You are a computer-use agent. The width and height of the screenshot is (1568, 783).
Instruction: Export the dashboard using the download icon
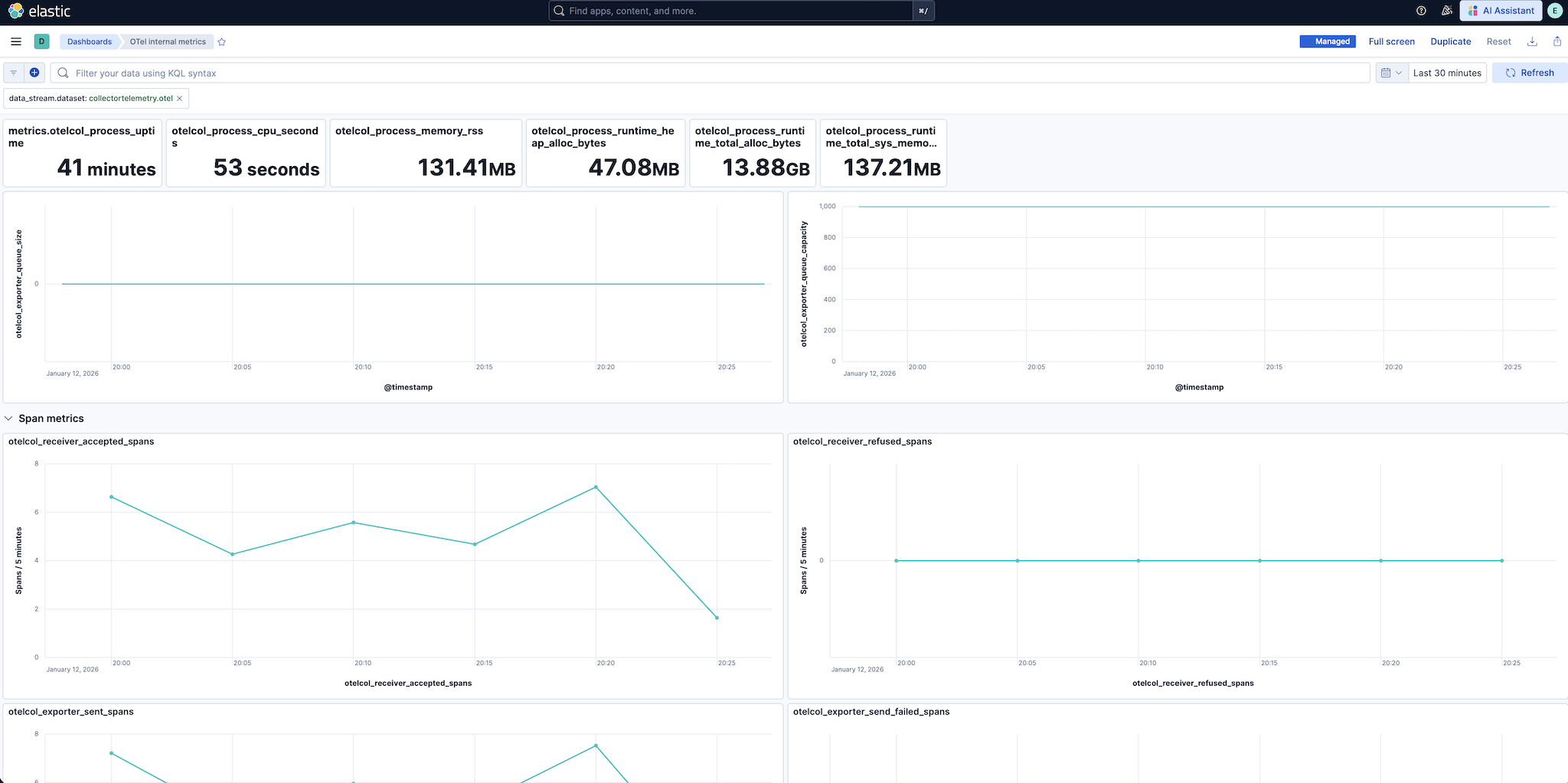click(1532, 41)
